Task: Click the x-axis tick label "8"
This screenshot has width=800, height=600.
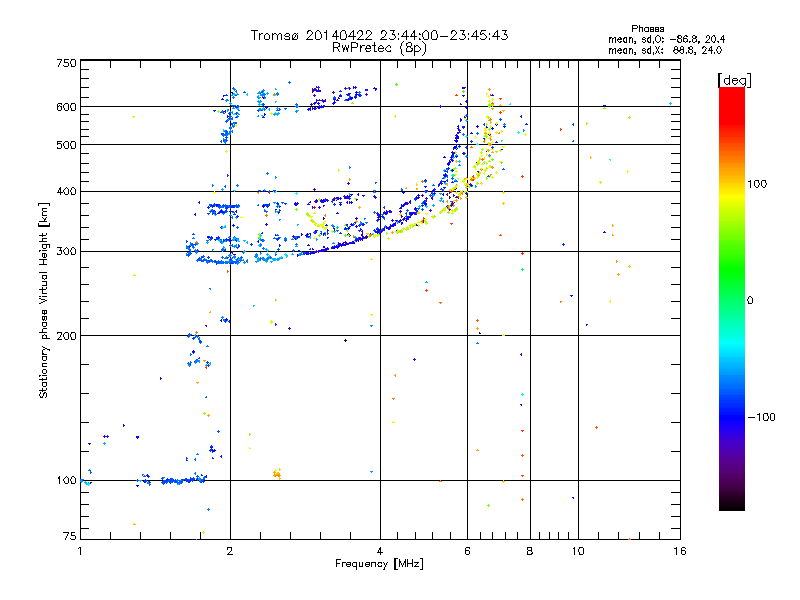Action: coord(530,551)
